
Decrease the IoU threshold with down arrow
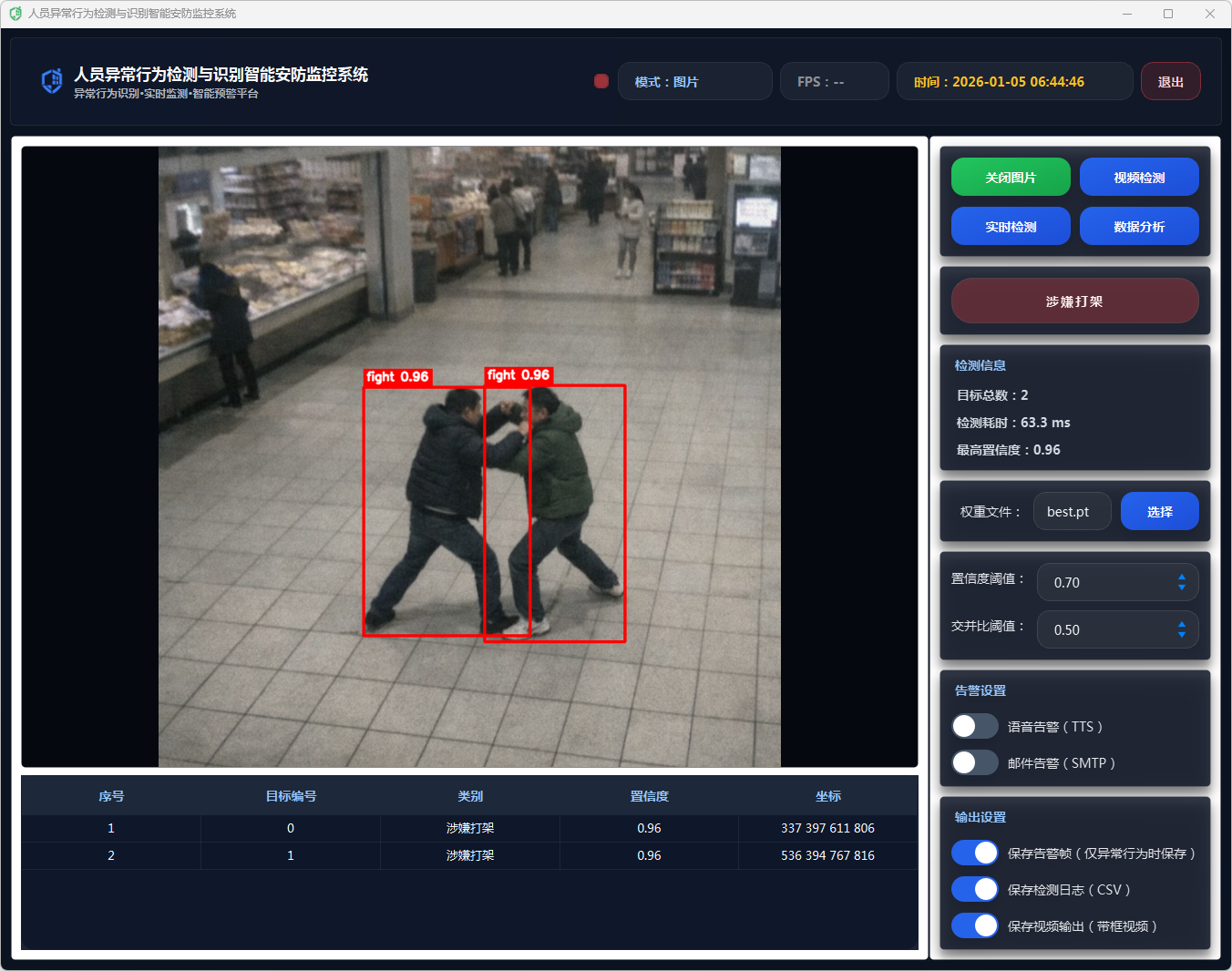[x=1181, y=635]
